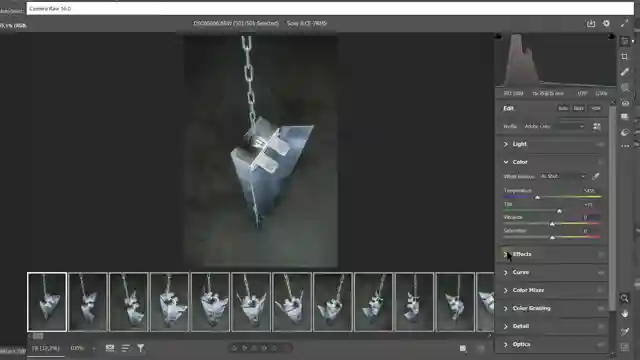Click the Vibrance slider handle
This screenshot has height=360, width=640.
tap(552, 224)
